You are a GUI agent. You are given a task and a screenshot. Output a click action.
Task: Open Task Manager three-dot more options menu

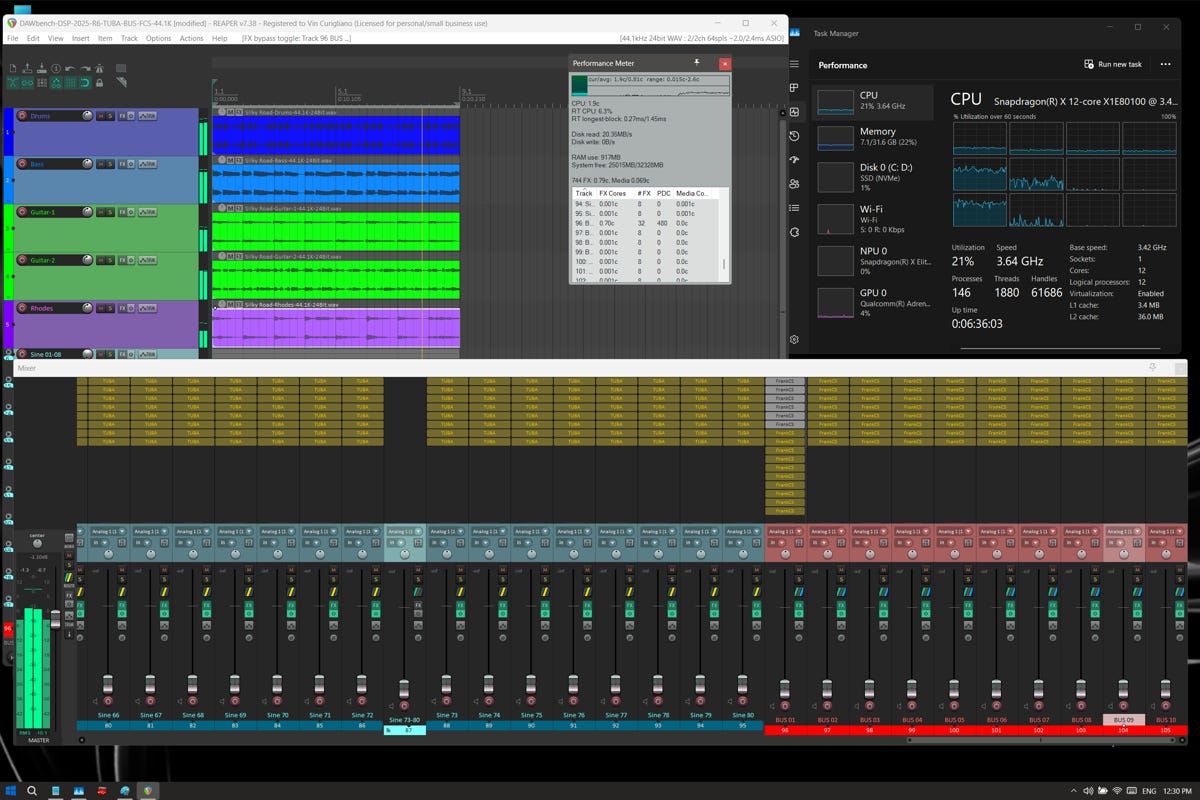[1165, 64]
